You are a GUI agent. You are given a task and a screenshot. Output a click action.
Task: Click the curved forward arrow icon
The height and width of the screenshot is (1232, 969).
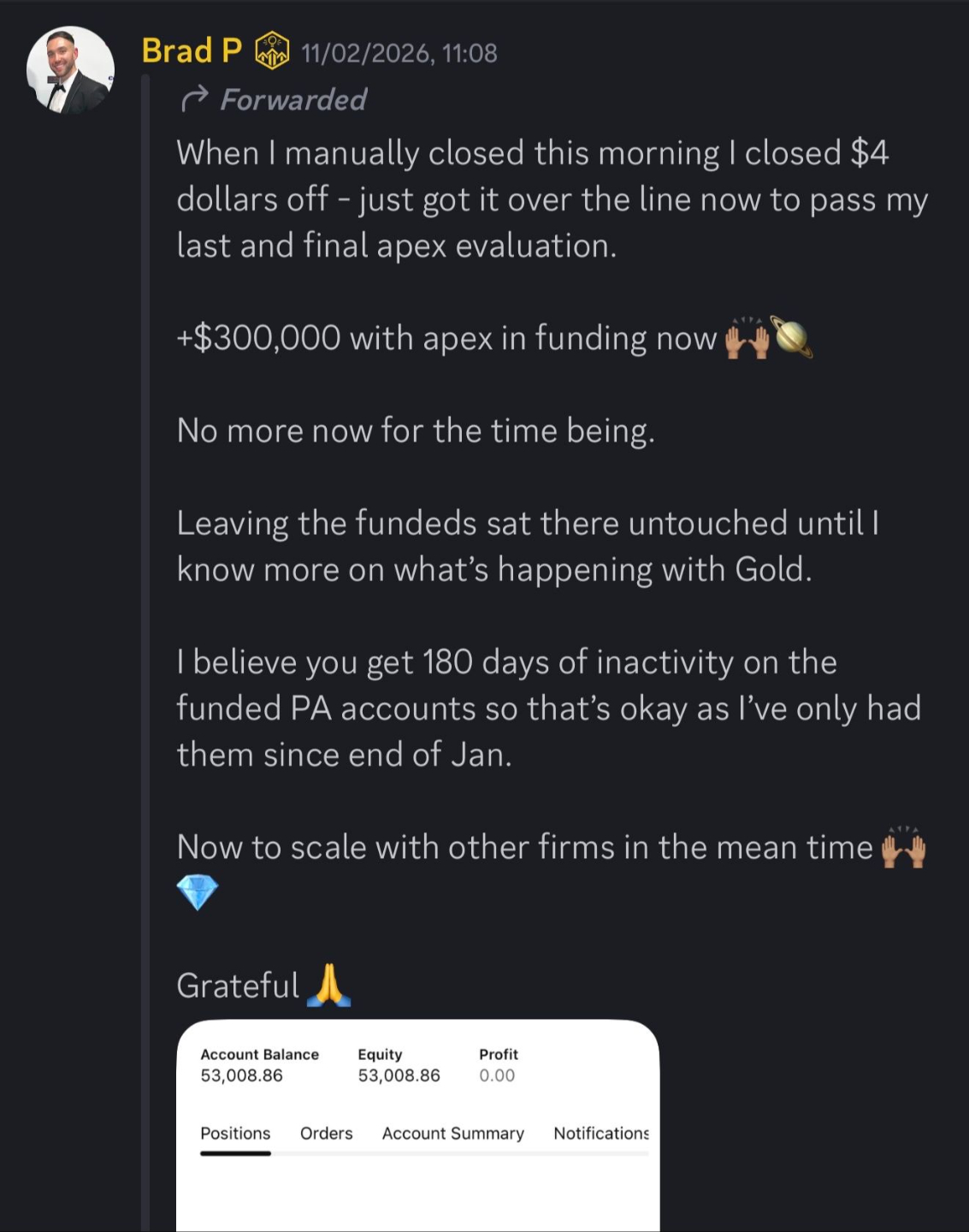pyautogui.click(x=194, y=99)
